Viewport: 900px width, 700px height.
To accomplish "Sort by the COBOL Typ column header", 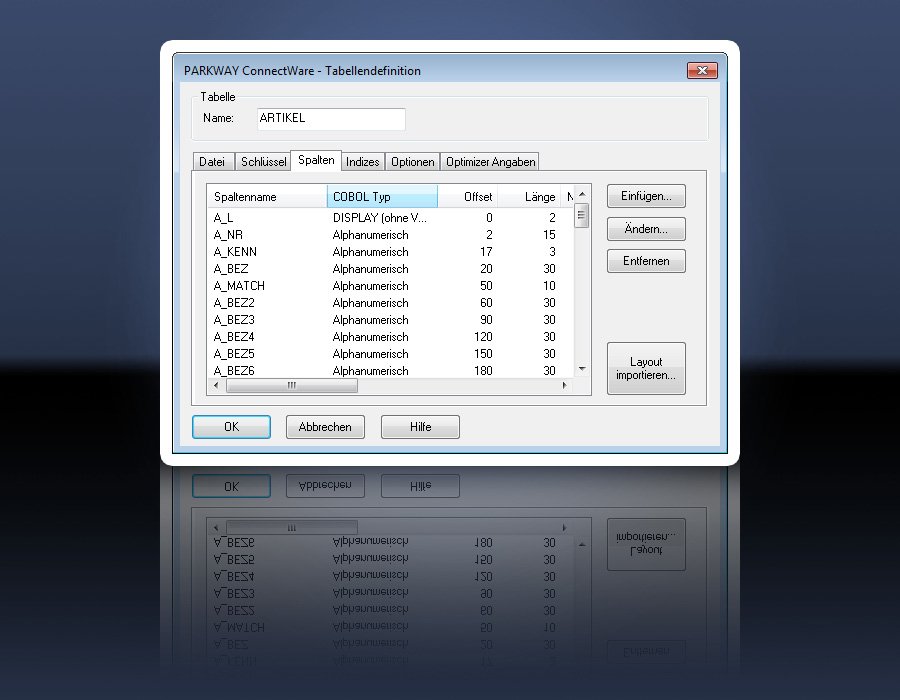I will [x=382, y=197].
